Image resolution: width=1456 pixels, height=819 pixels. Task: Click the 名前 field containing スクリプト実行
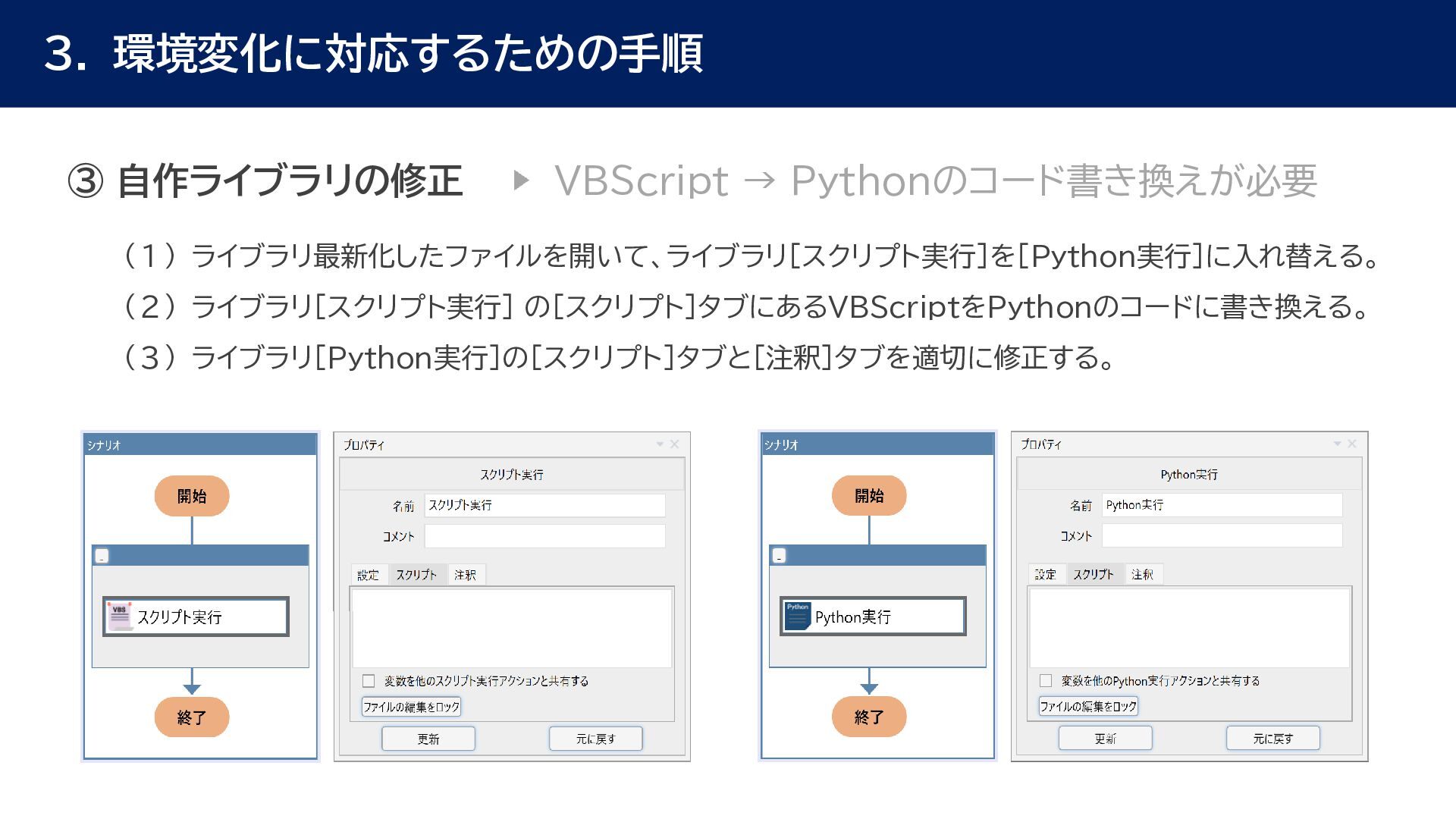pyautogui.click(x=544, y=505)
